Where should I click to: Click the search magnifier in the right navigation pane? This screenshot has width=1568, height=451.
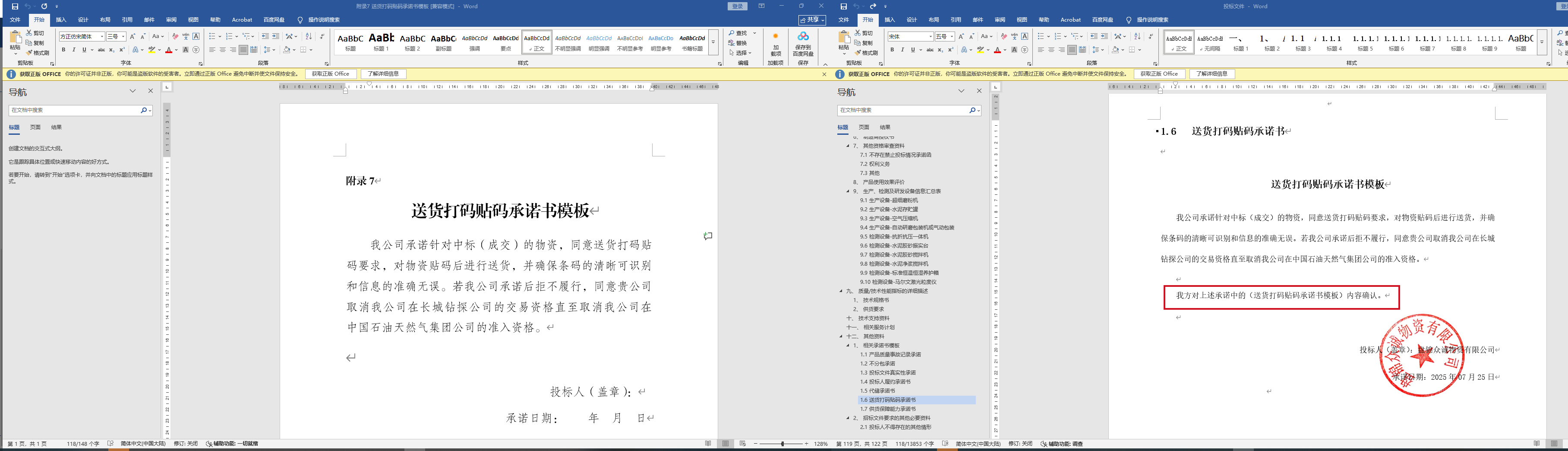pos(972,110)
